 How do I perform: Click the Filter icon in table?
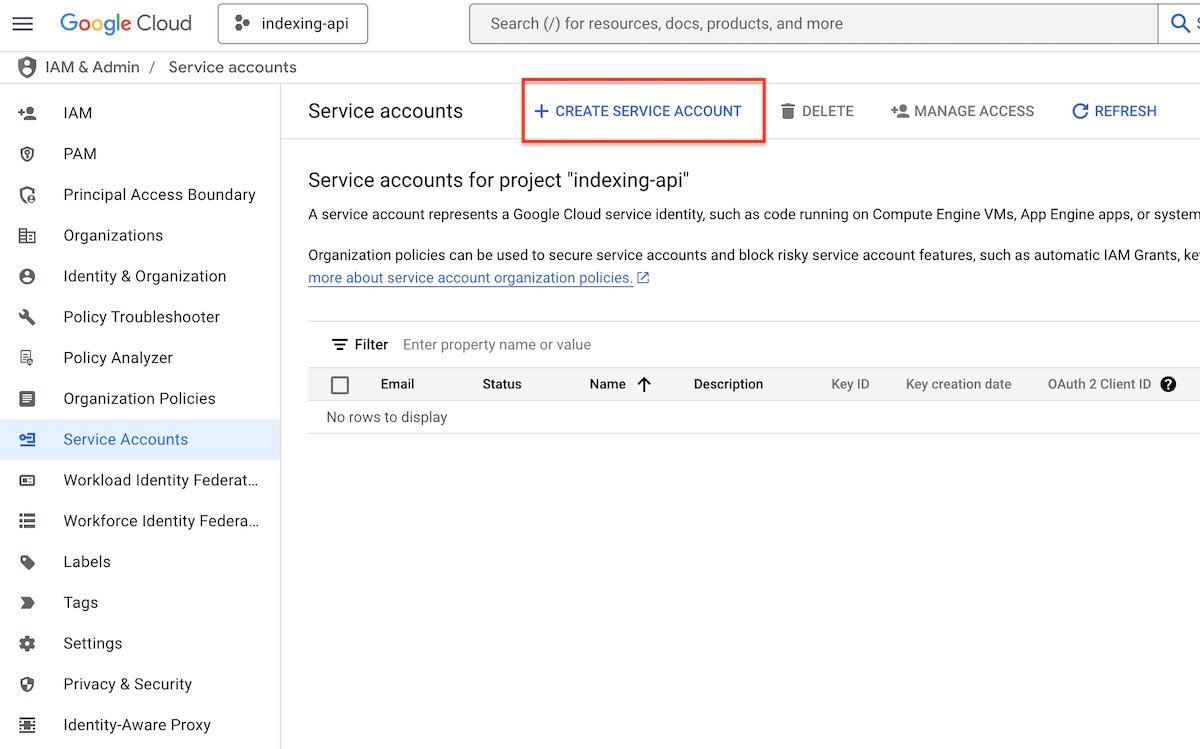340,344
